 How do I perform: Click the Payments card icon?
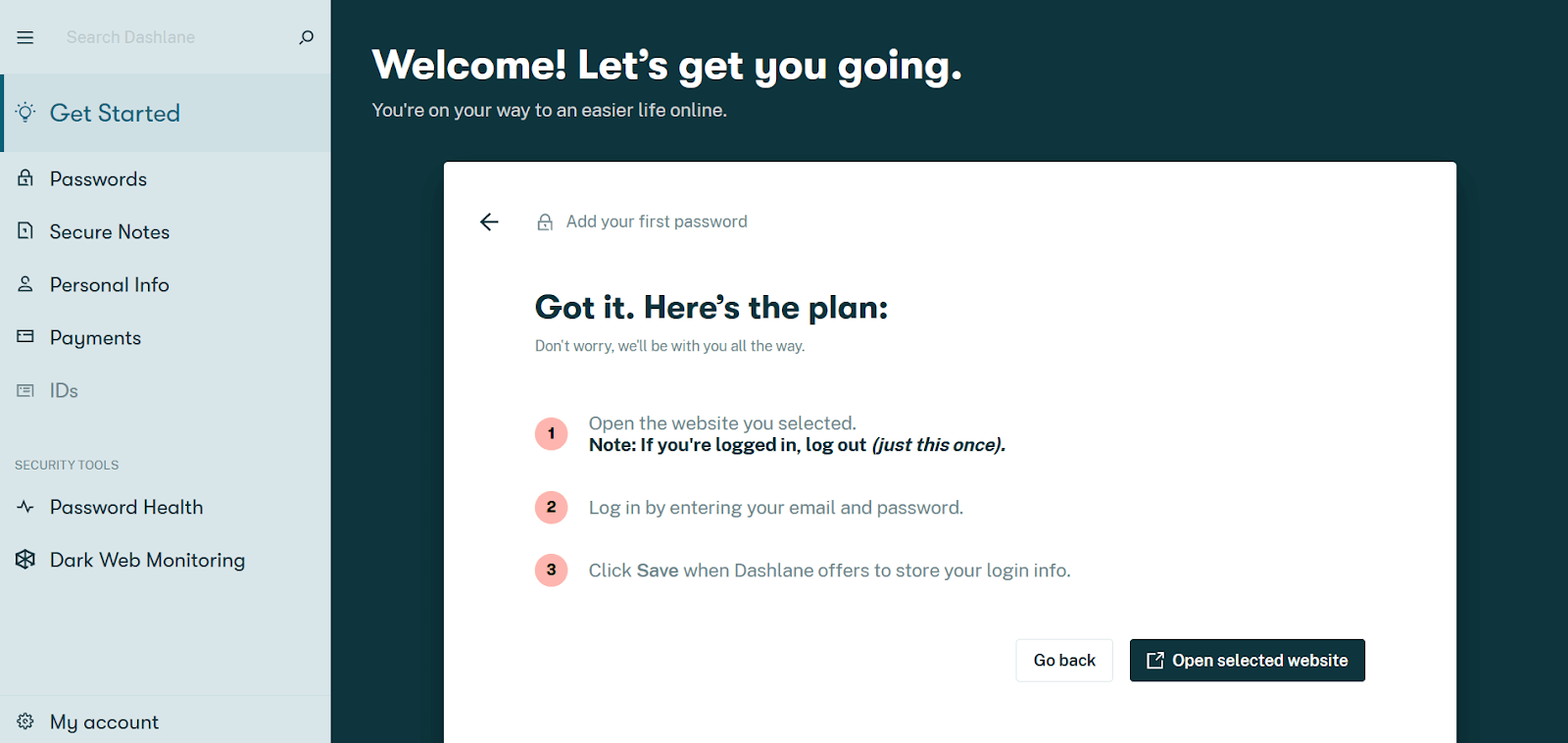tap(25, 336)
